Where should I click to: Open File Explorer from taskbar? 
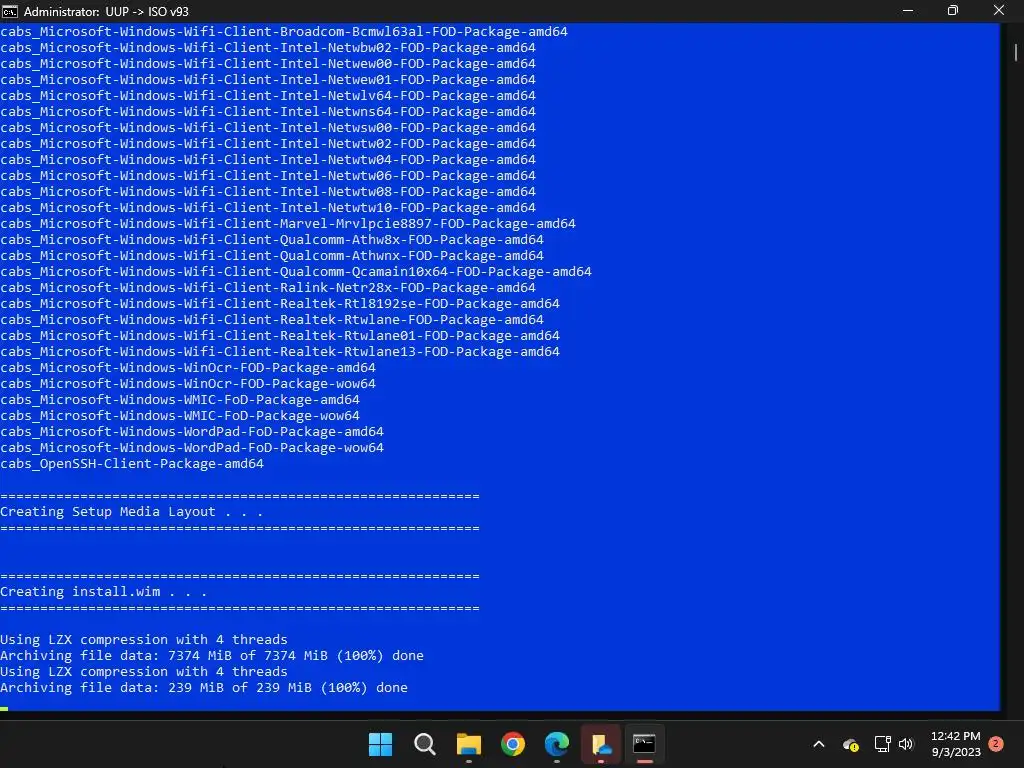[x=468, y=744]
